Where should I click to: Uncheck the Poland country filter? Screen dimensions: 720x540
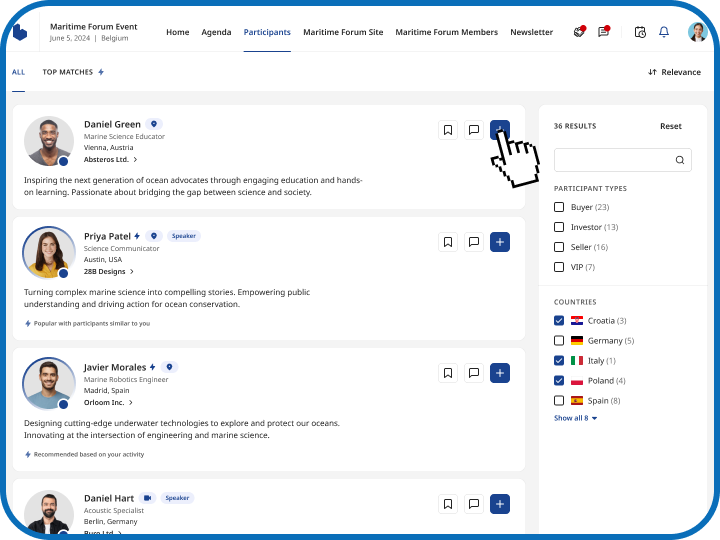coord(559,381)
